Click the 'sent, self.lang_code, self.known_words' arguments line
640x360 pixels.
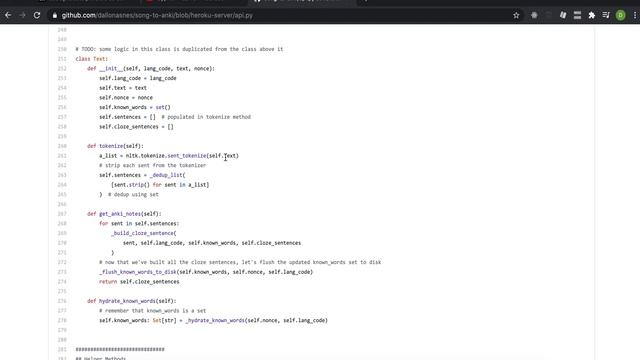tap(212, 243)
